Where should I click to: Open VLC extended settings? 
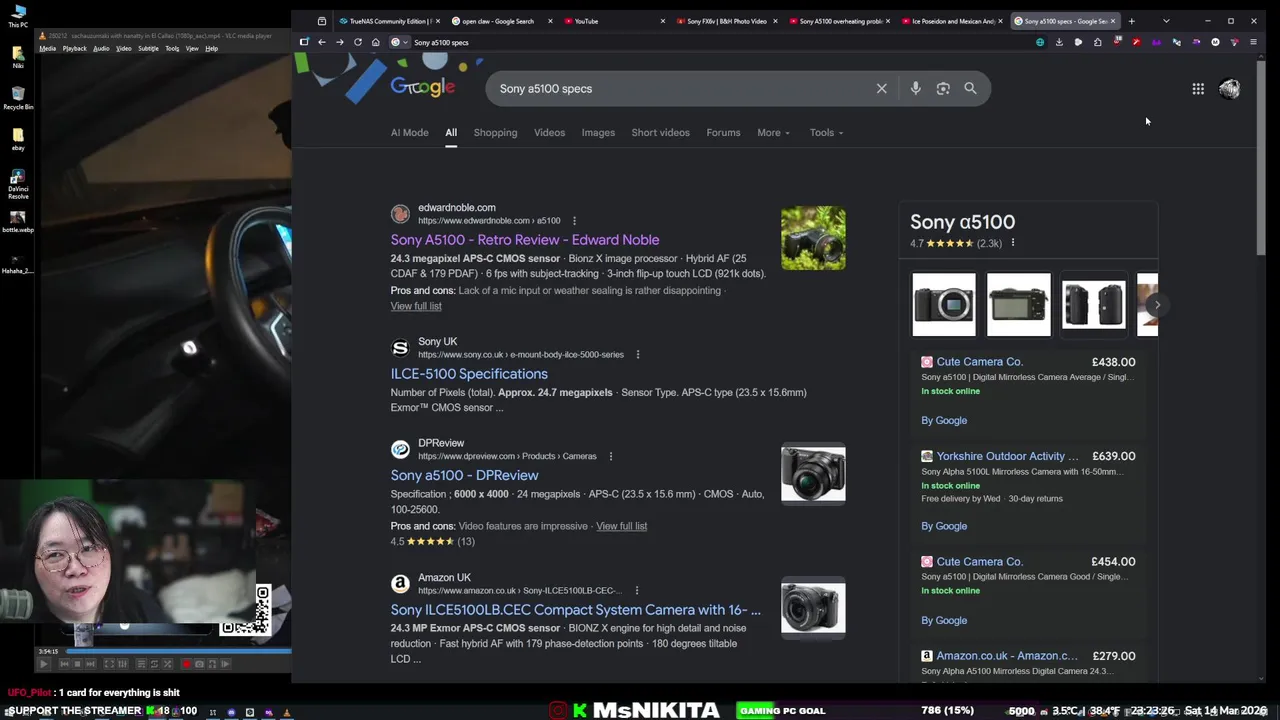pyautogui.click(x=123, y=664)
